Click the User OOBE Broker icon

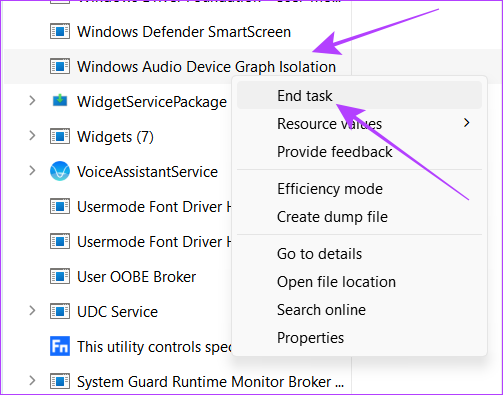[x=60, y=276]
